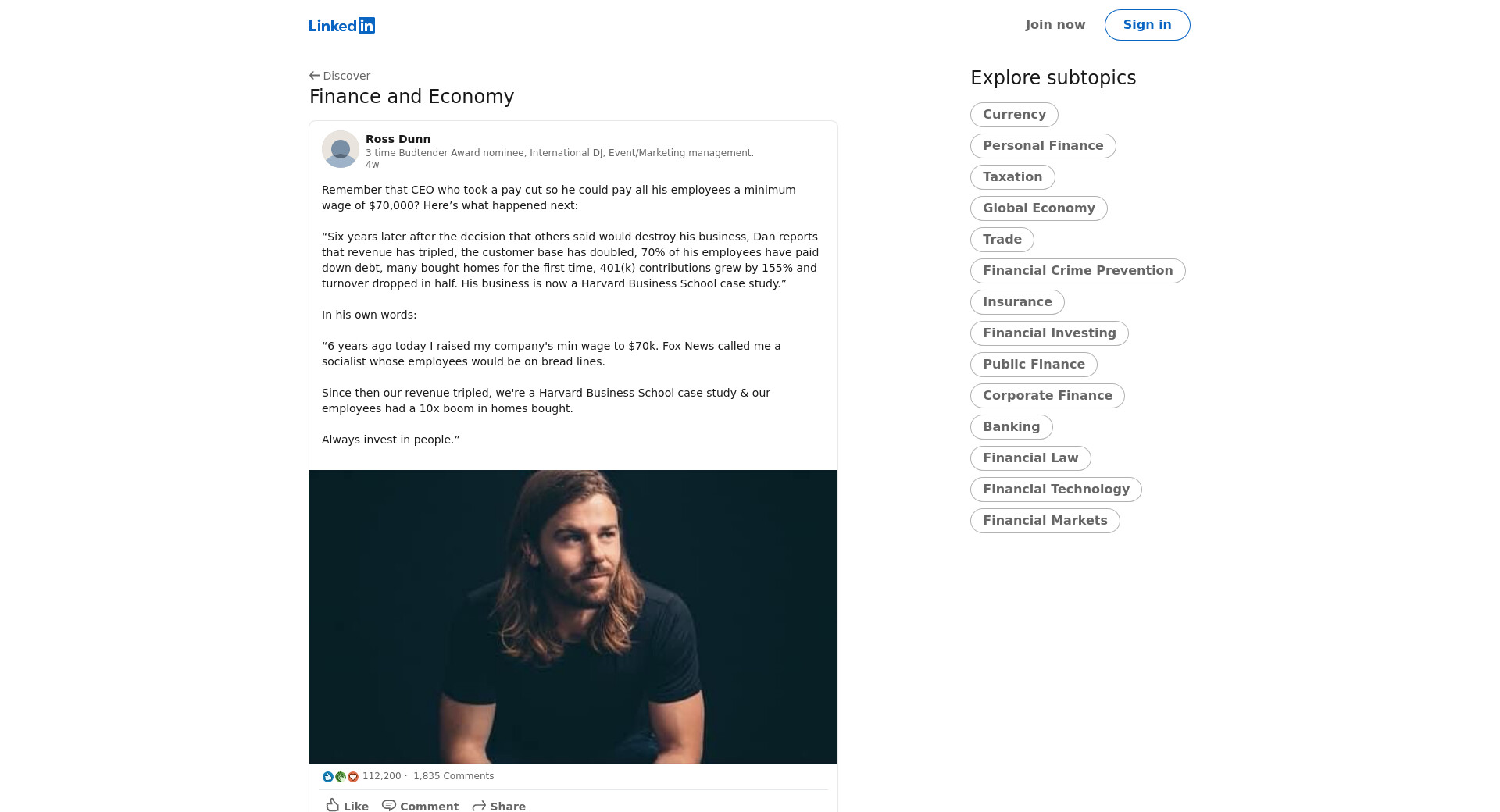The width and height of the screenshot is (1500, 812).
Task: Click the Like thumbs-up icon
Action: pos(334,805)
